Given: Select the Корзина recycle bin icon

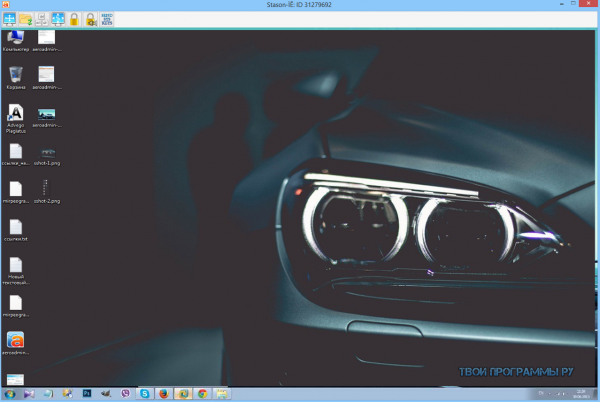Looking at the screenshot, I should point(16,78).
